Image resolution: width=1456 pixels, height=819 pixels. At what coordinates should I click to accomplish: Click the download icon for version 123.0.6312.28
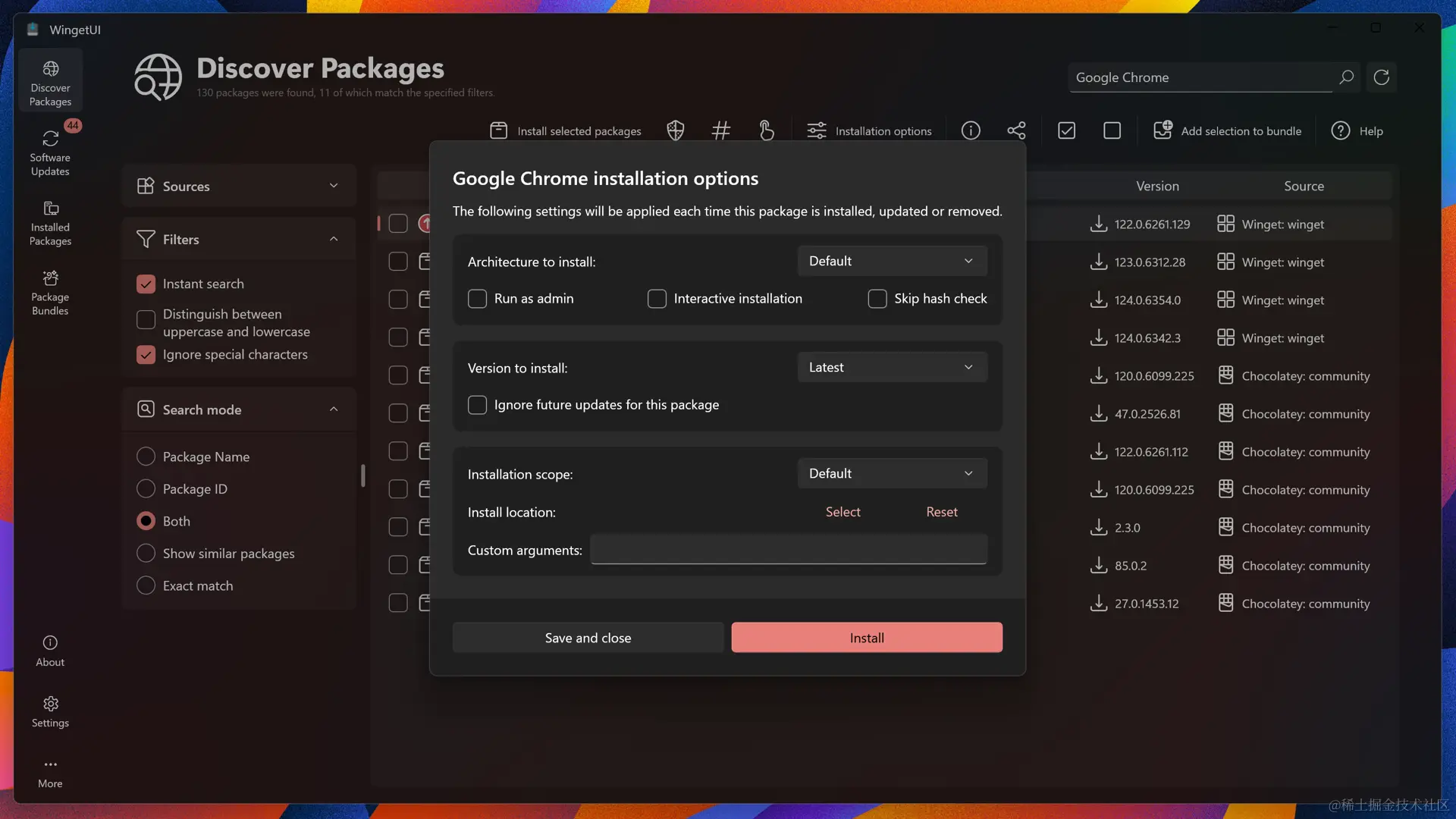(1098, 262)
